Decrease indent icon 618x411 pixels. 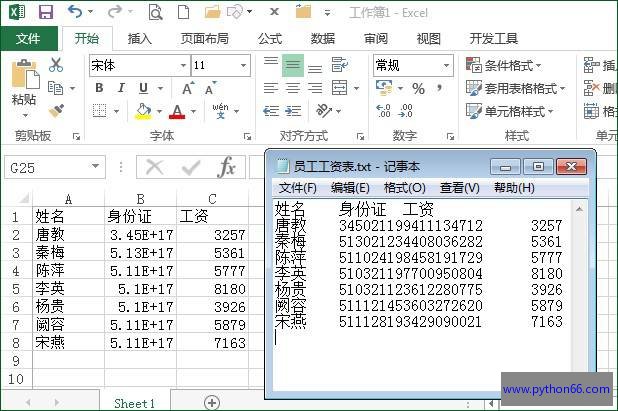[271, 111]
